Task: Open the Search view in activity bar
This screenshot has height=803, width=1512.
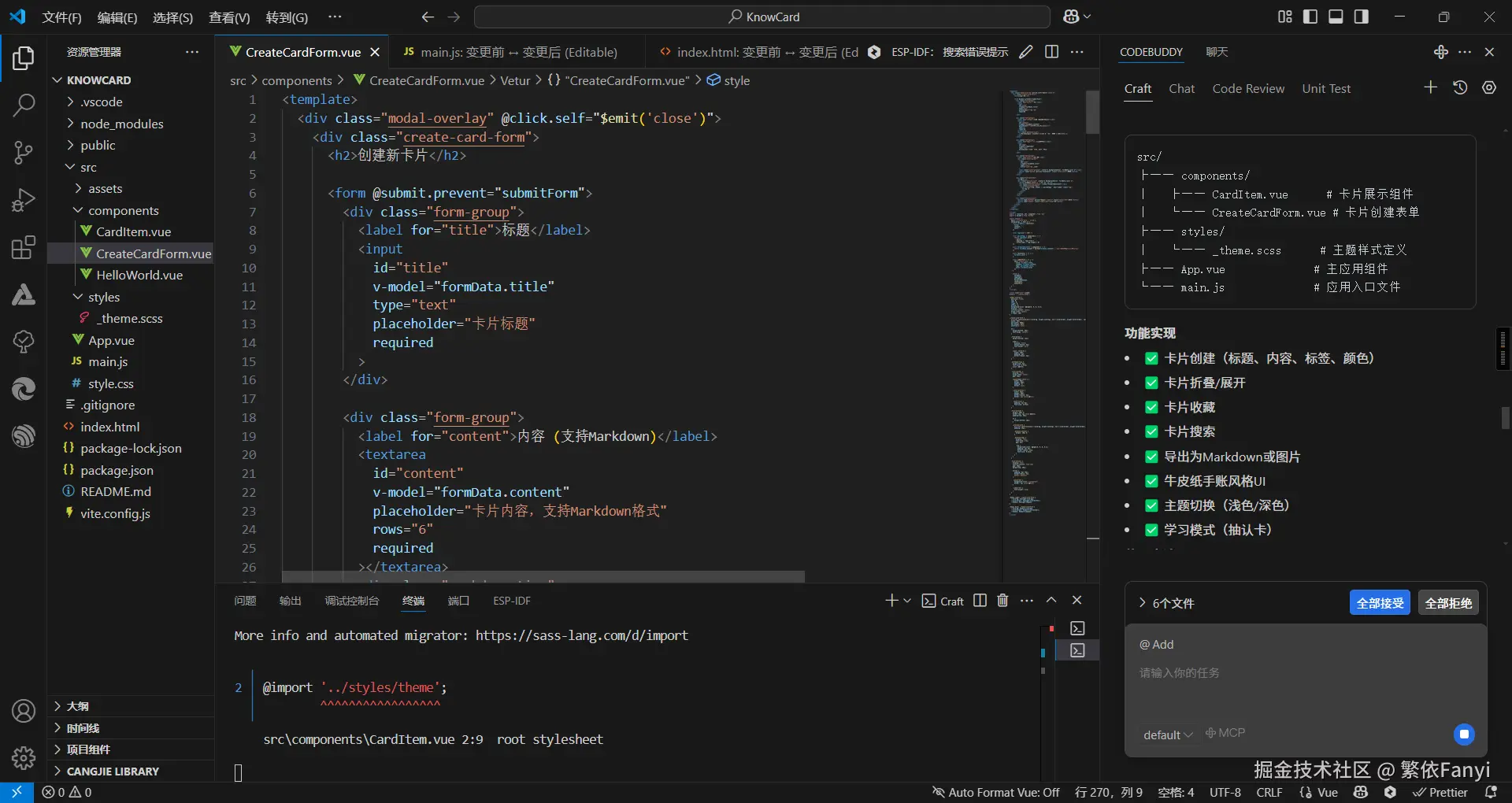Action: 24,105
